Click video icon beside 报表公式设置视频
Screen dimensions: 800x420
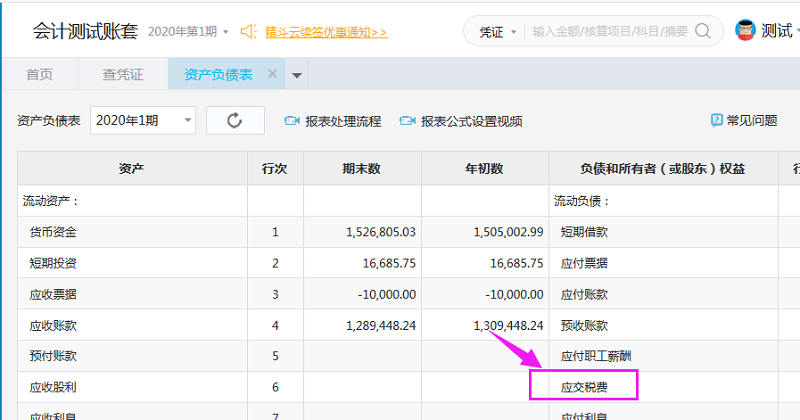coord(407,121)
